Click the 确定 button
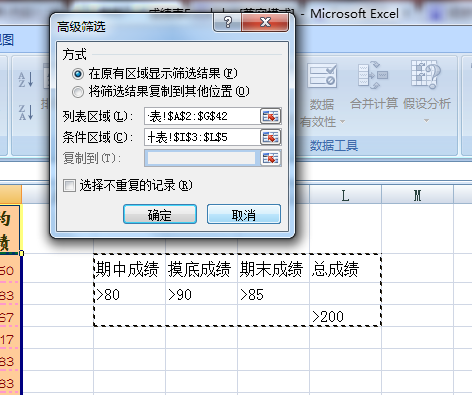The width and height of the screenshot is (472, 395). click(160, 214)
